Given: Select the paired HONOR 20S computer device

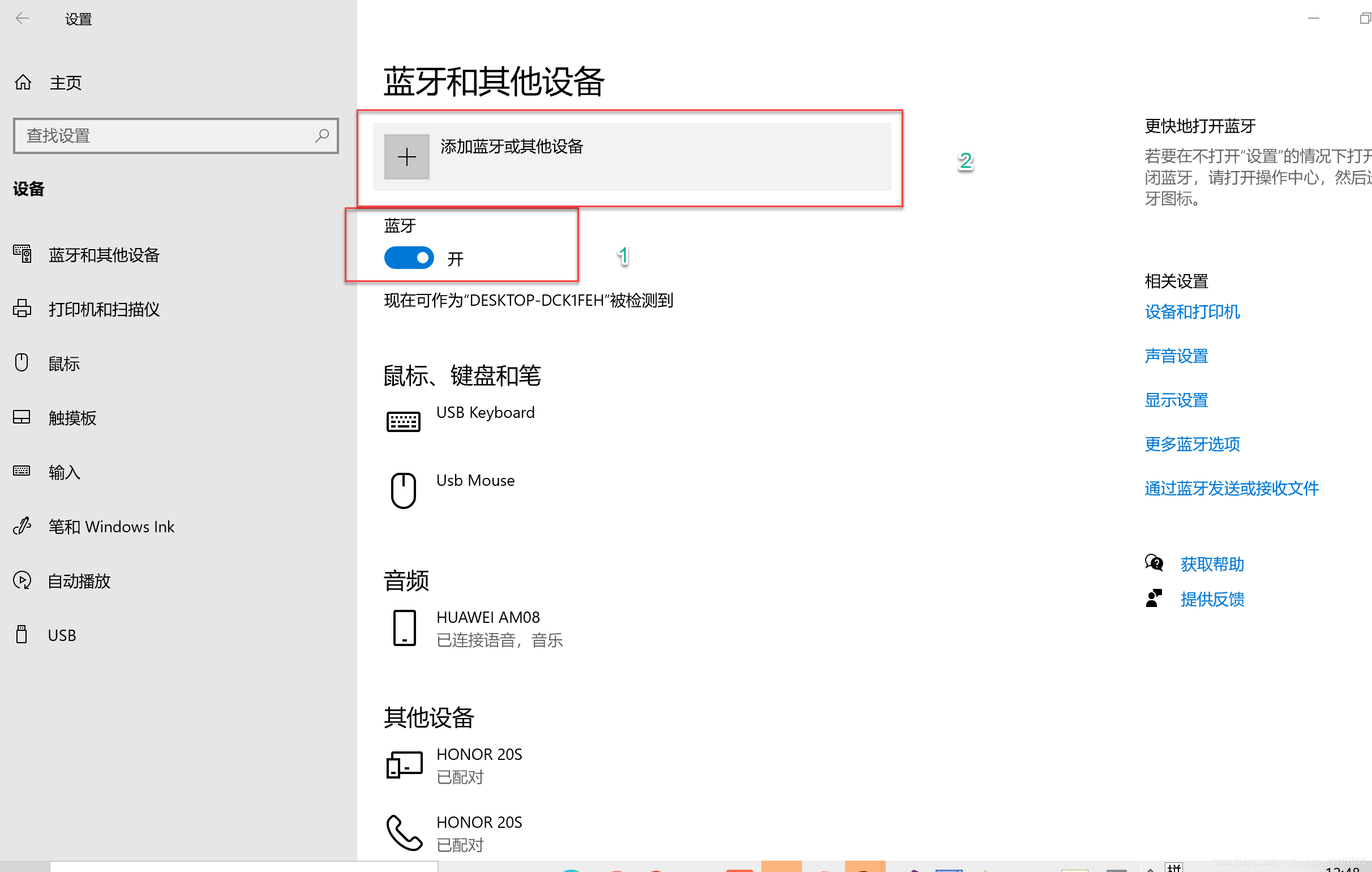Looking at the screenshot, I should pos(404,765).
